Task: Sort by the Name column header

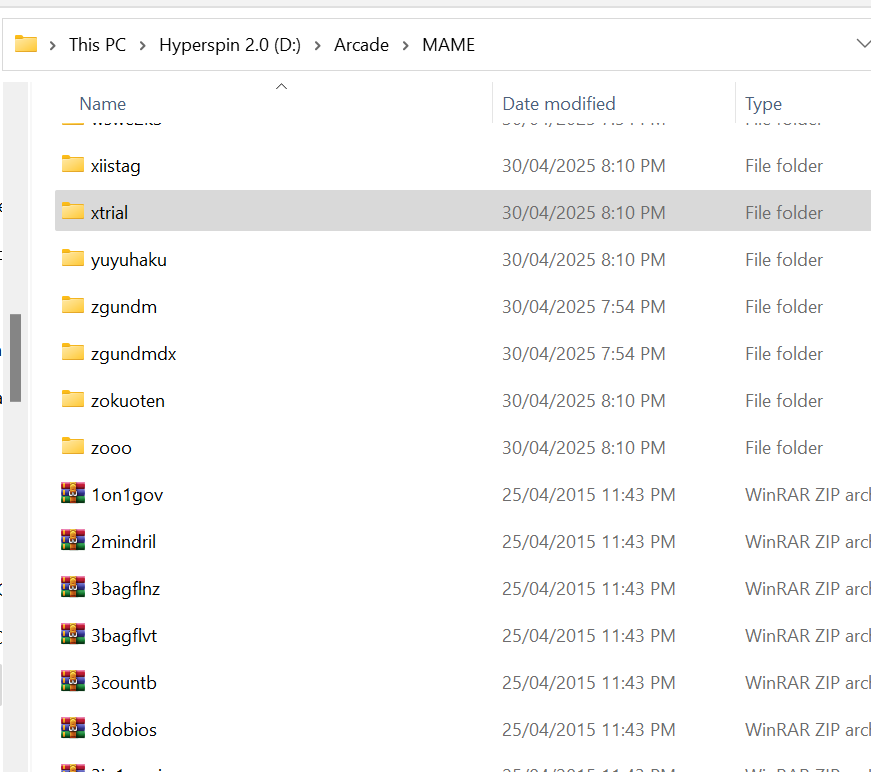Action: [103, 104]
